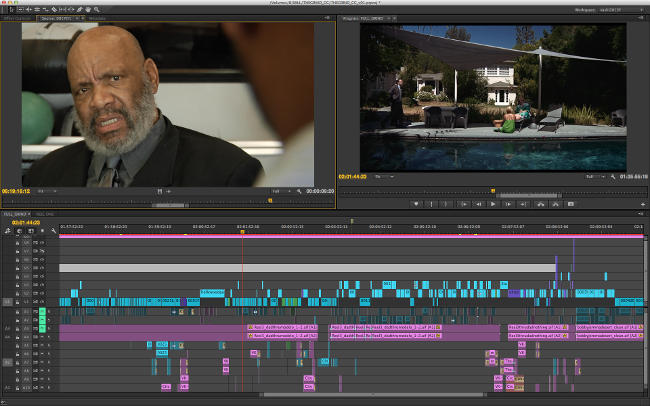Screen dimensions: 650x406
Task: Click the Lift button in Program monitor
Action: [540, 204]
